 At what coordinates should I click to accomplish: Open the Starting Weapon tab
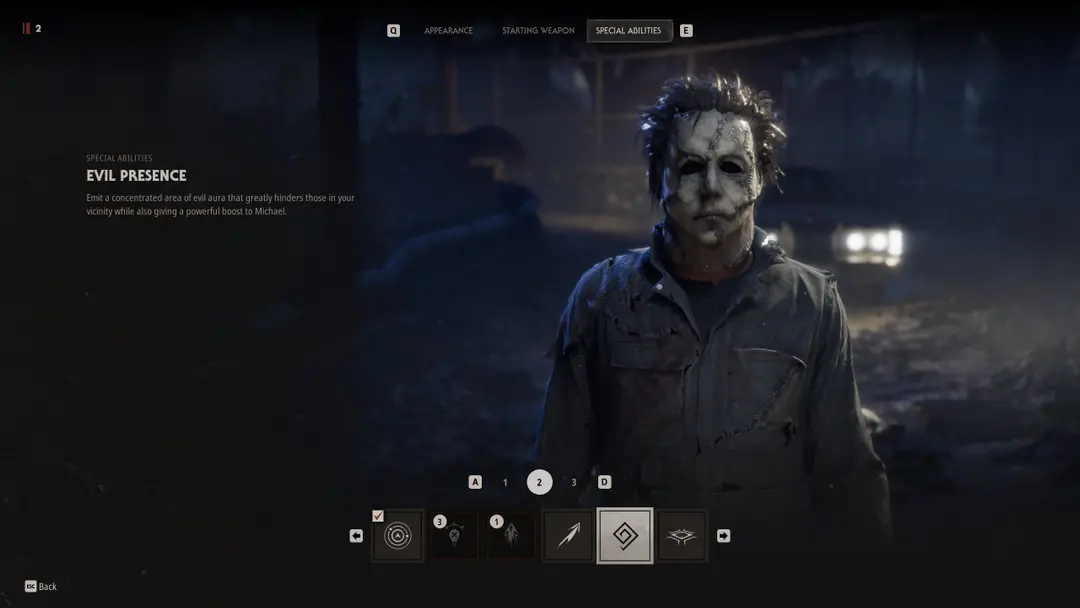(x=538, y=30)
